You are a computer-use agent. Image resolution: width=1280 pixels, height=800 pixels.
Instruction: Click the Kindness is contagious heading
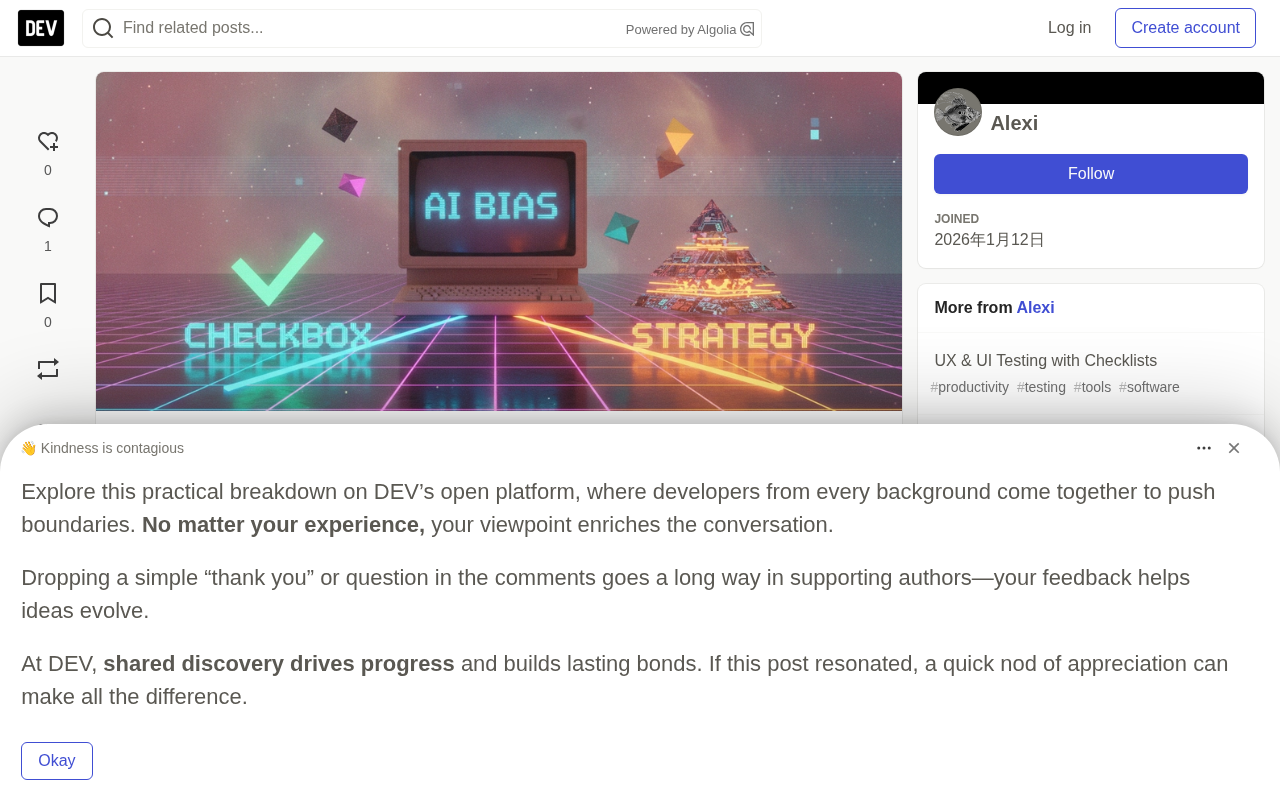(x=102, y=448)
